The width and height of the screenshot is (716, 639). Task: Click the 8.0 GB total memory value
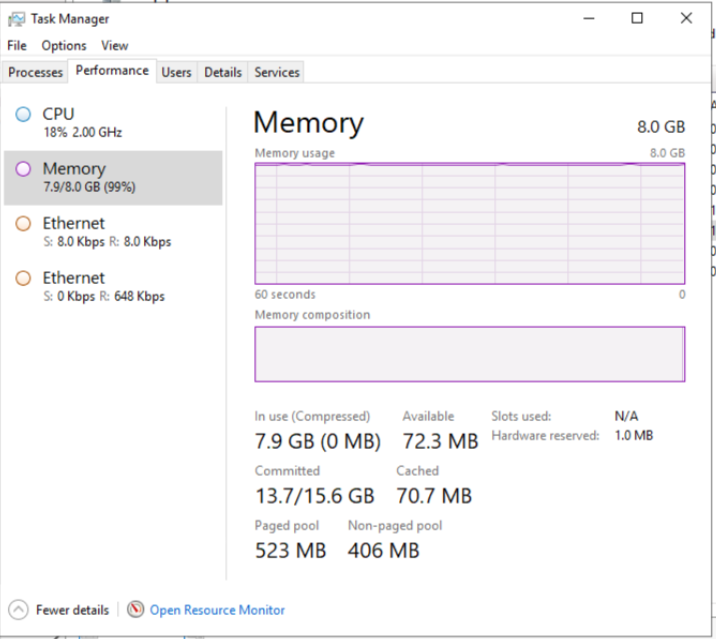661,127
